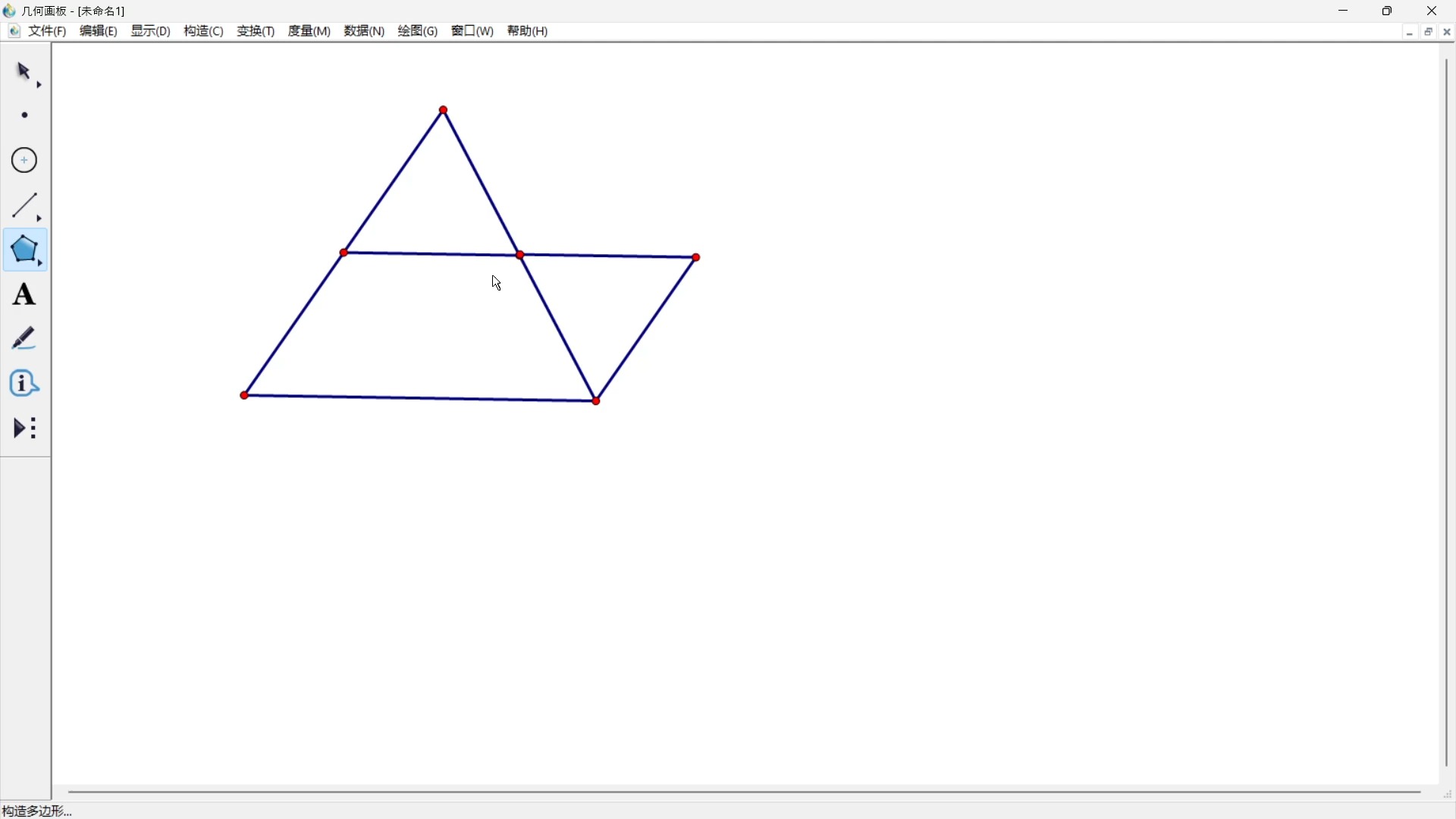Close the inner document window
Viewport: 1456px width, 819px height.
coord(1448,33)
